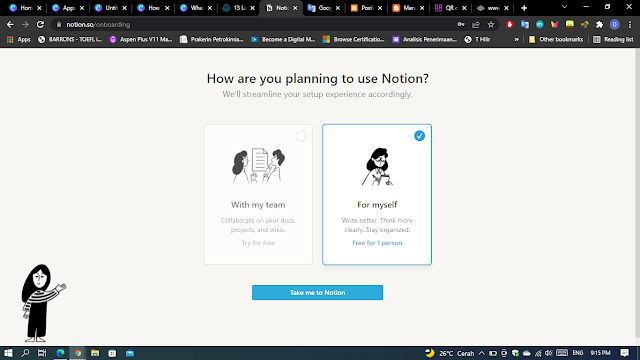Open the volume control in the tray
This screenshot has width=640, height=360.
[549, 353]
